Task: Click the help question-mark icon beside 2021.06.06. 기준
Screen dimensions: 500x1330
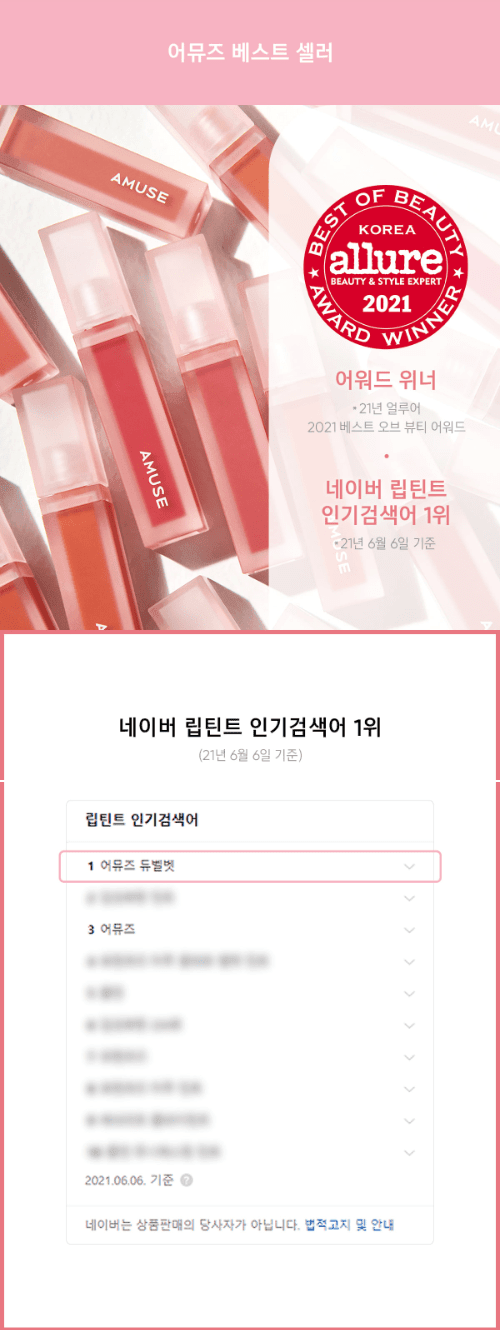Action: [x=187, y=1180]
